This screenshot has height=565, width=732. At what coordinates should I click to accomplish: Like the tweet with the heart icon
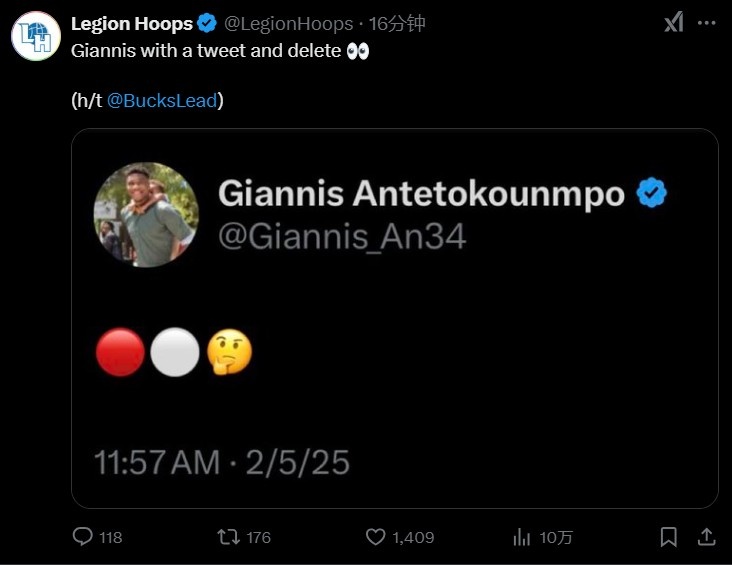coord(375,537)
